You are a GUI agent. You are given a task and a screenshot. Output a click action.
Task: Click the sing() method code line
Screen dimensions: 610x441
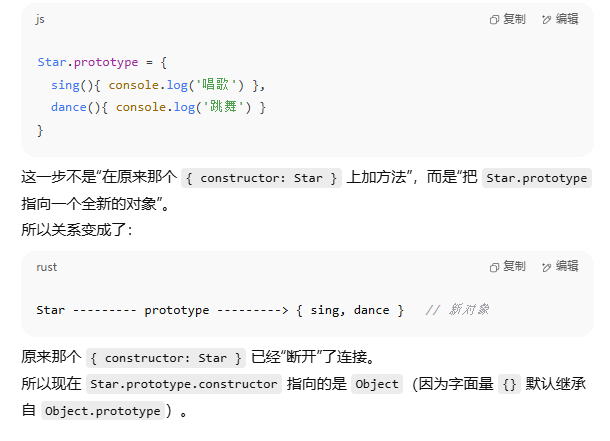point(158,85)
